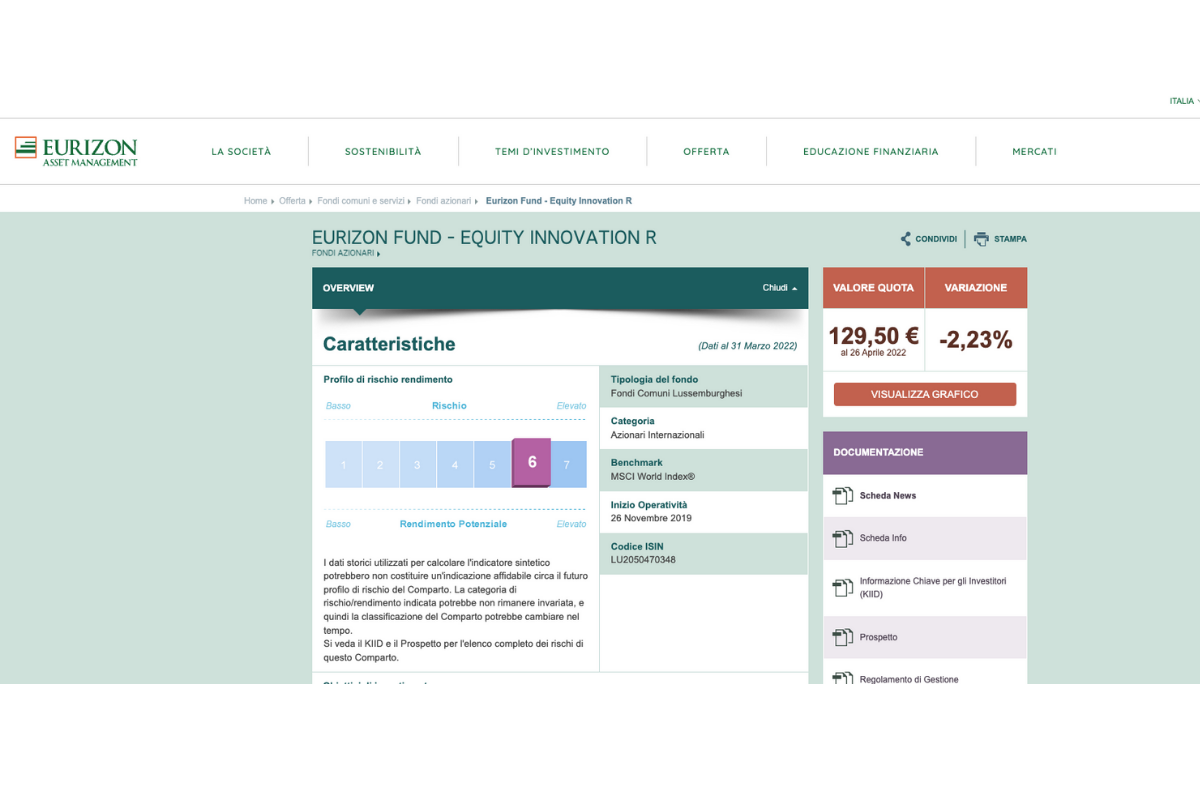Click the Regolamento di Gestione document icon
This screenshot has width=1200, height=800.
pos(842,678)
